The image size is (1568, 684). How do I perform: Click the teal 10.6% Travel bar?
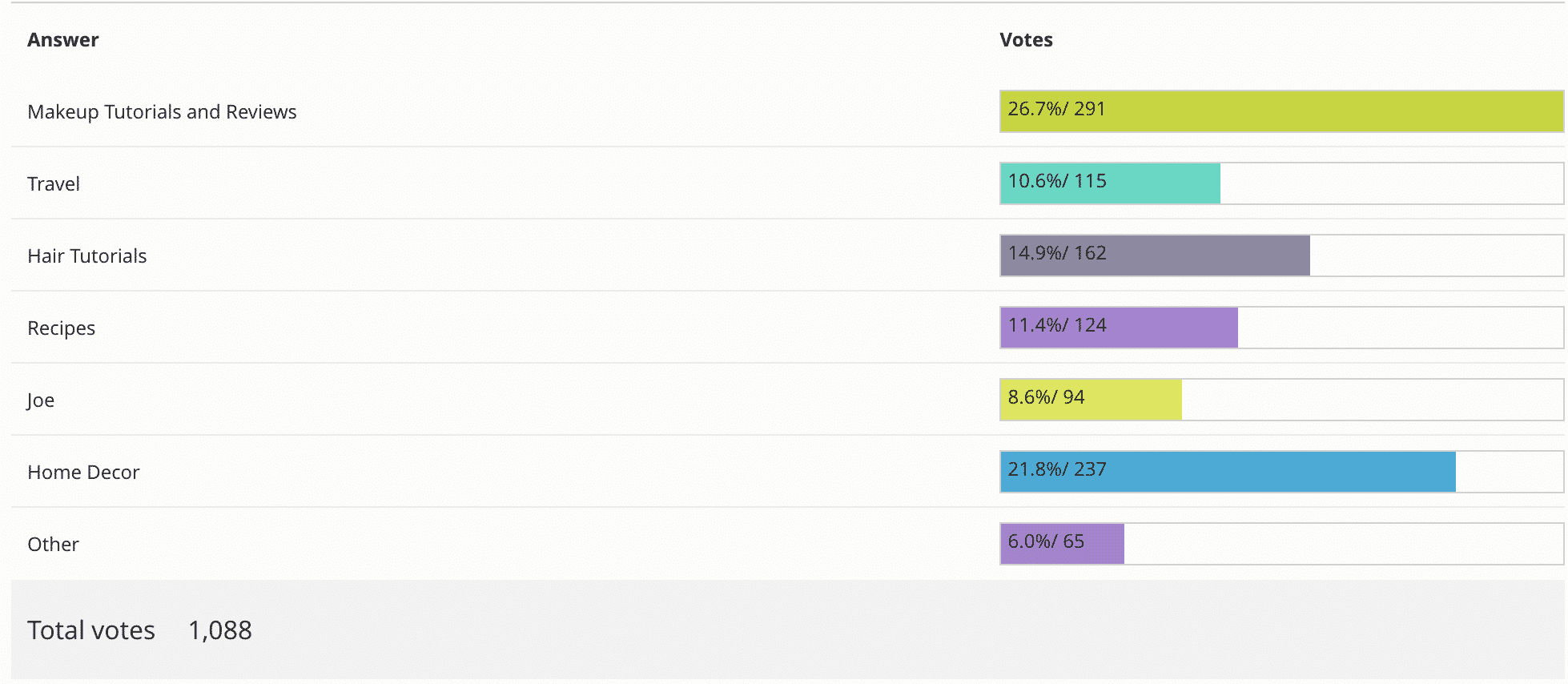pyautogui.click(x=1110, y=183)
